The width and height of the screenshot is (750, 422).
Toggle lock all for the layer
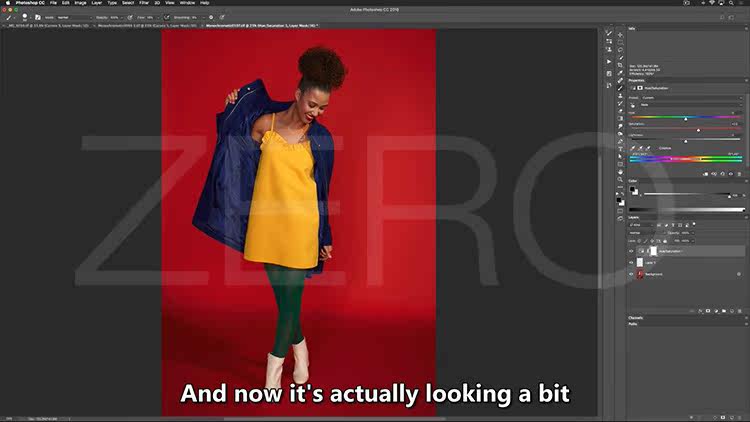[x=665, y=241]
